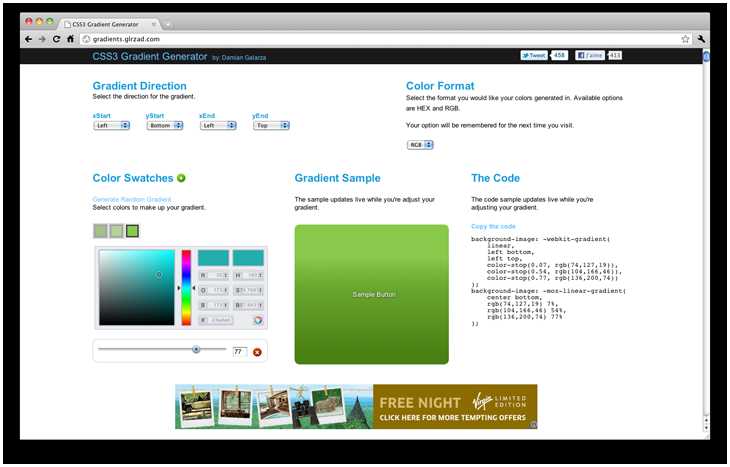Remove the swatch with the red X icon
Viewport: 730px width, 467px height.
[x=257, y=352]
